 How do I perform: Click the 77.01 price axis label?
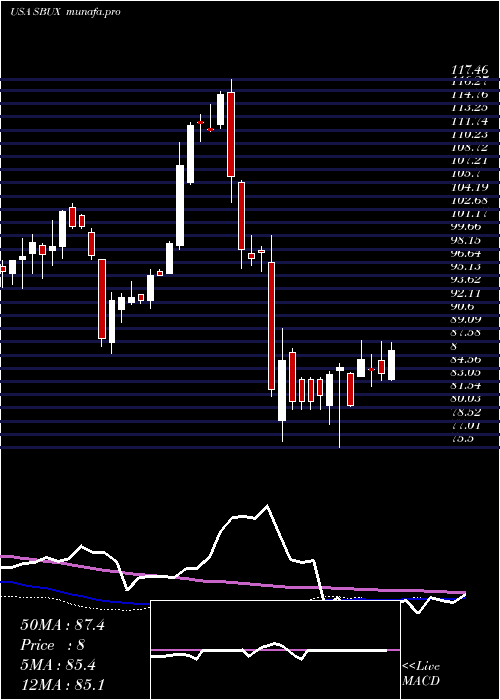[468, 425]
